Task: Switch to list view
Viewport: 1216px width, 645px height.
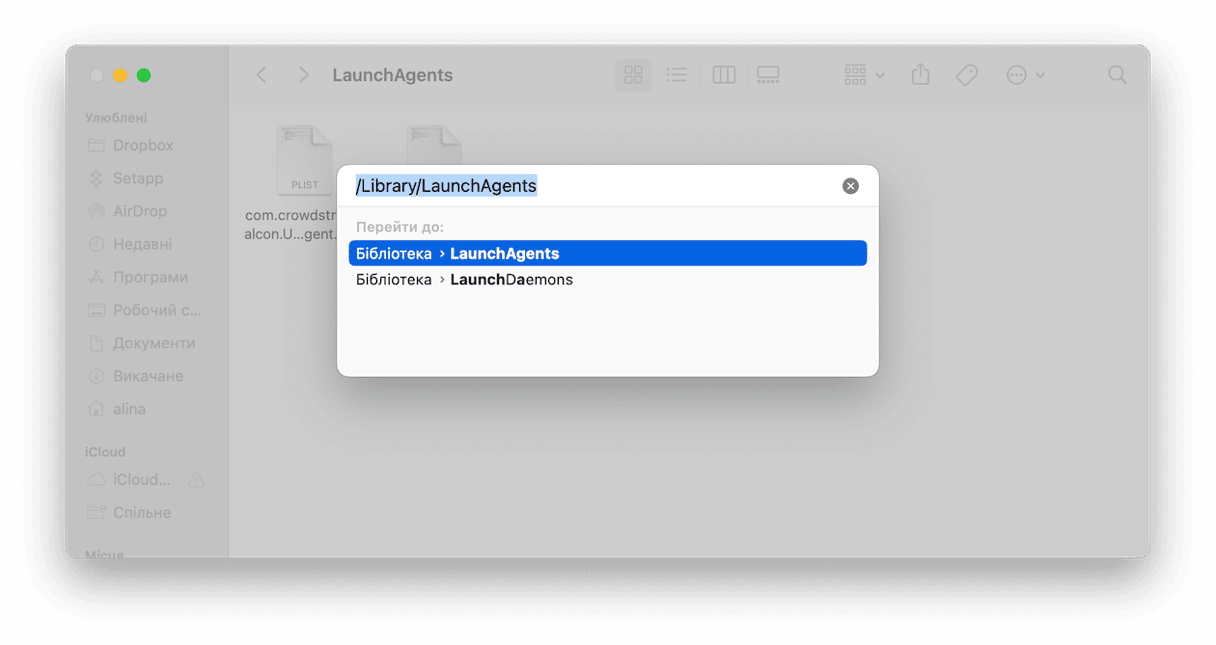Action: point(677,75)
